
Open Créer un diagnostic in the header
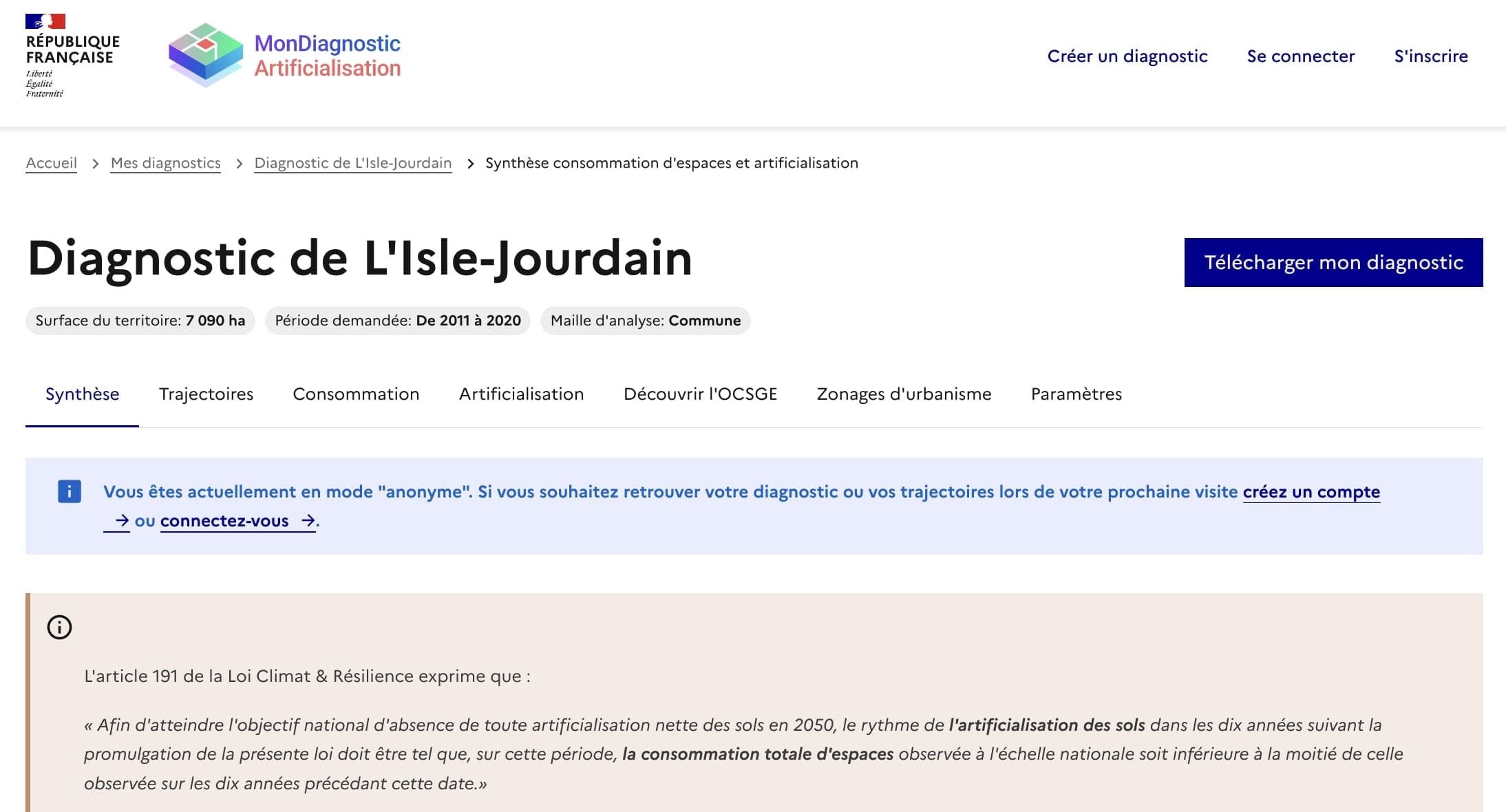click(x=1127, y=56)
